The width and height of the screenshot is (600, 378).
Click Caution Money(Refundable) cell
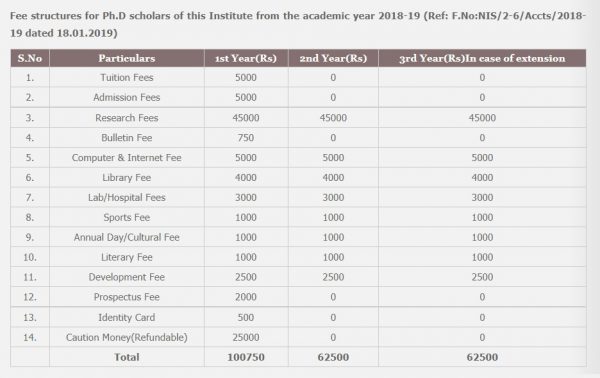[x=127, y=337]
